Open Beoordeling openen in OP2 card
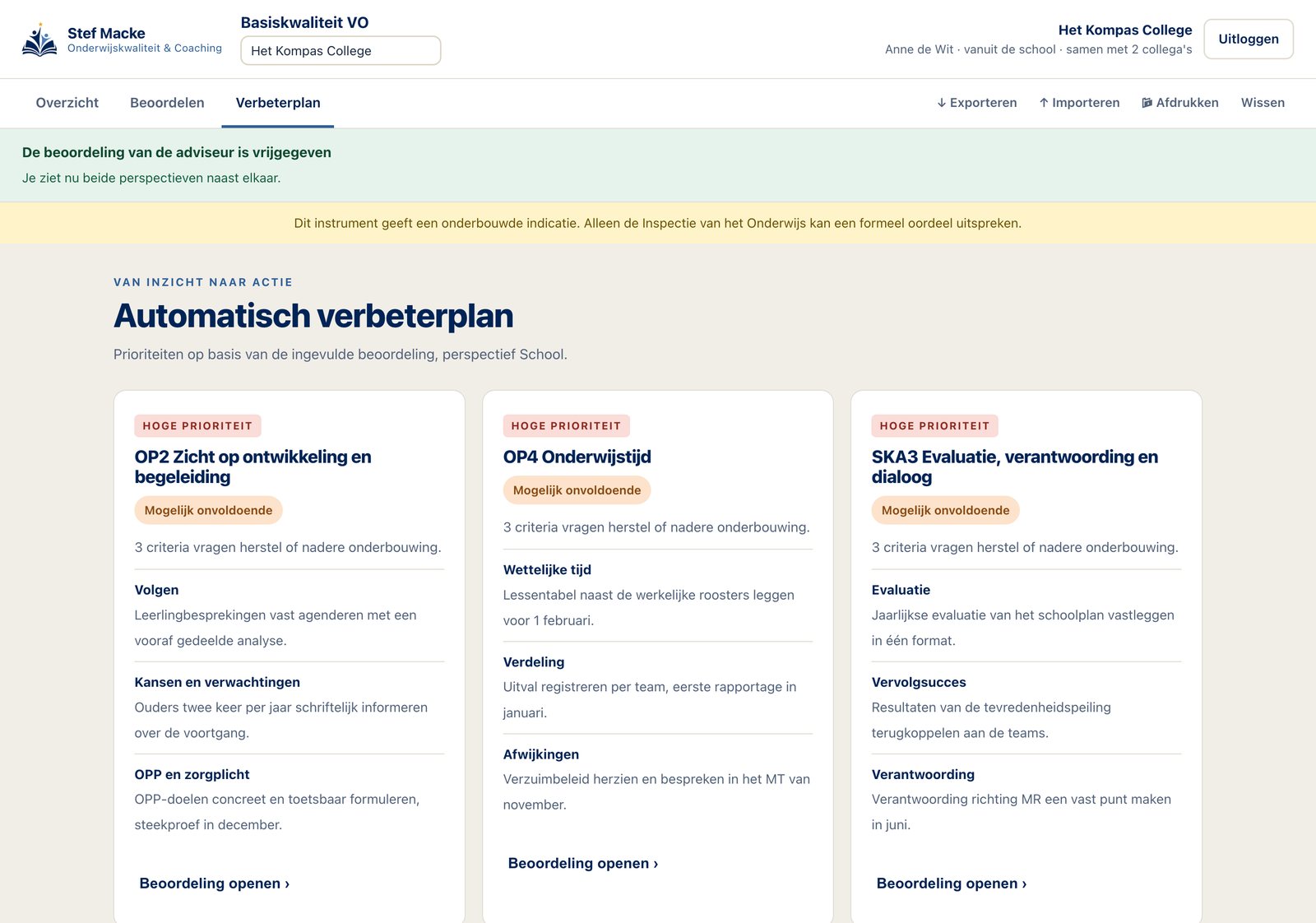This screenshot has width=1316, height=923. (x=215, y=884)
